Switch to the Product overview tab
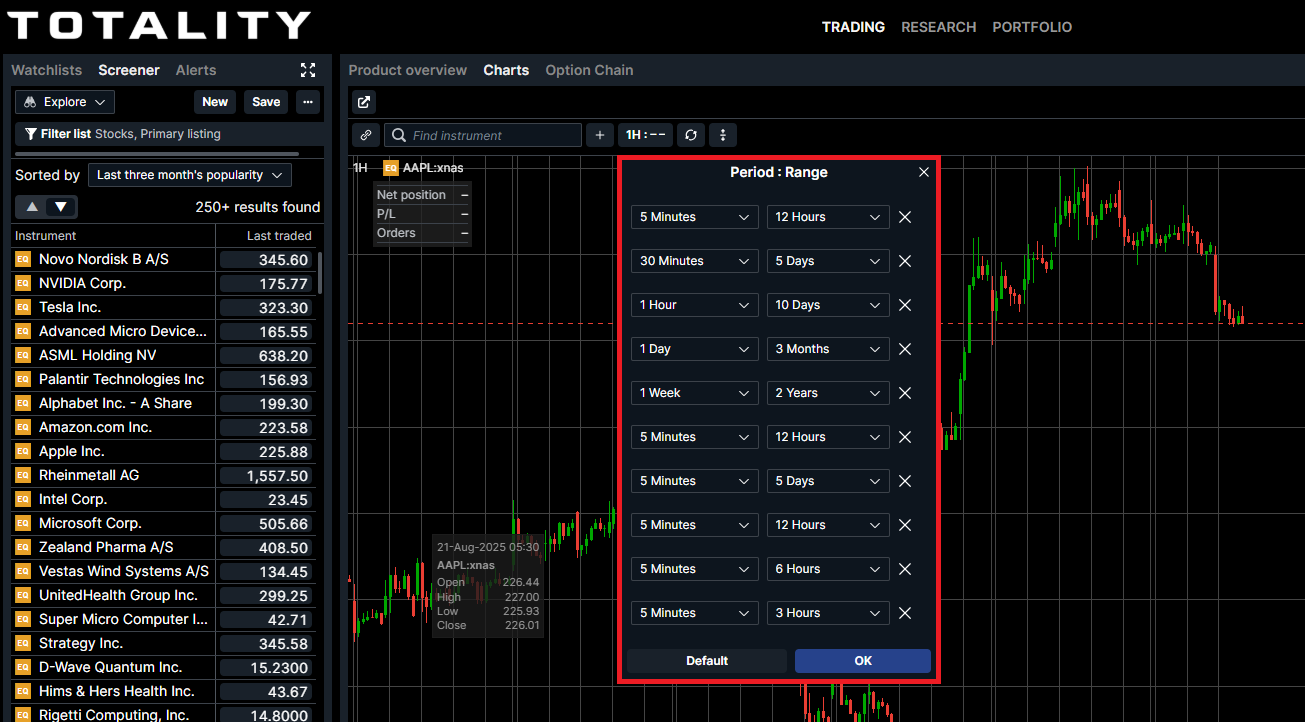 [407, 70]
